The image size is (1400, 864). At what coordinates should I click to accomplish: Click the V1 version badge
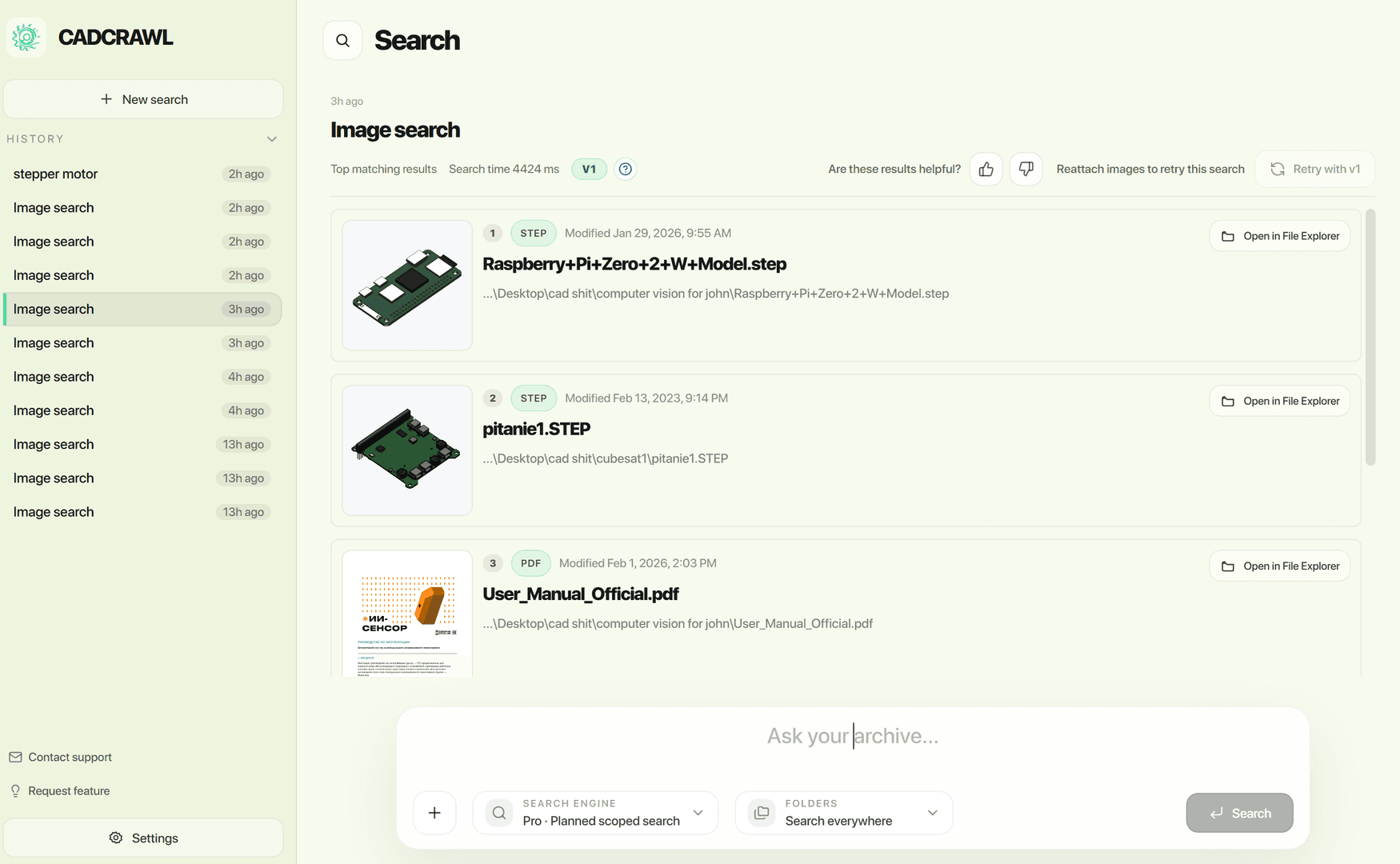click(589, 169)
